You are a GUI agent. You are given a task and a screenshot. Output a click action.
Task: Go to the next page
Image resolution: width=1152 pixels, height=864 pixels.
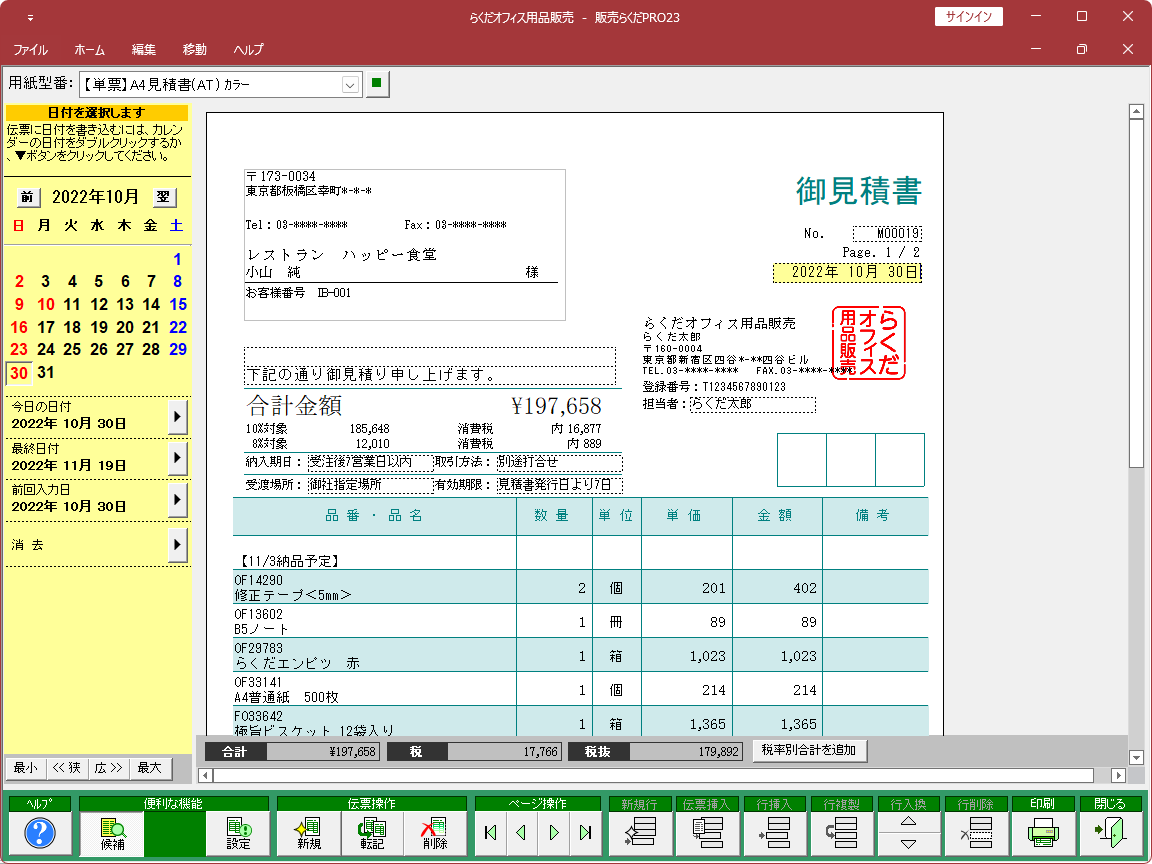coord(554,832)
